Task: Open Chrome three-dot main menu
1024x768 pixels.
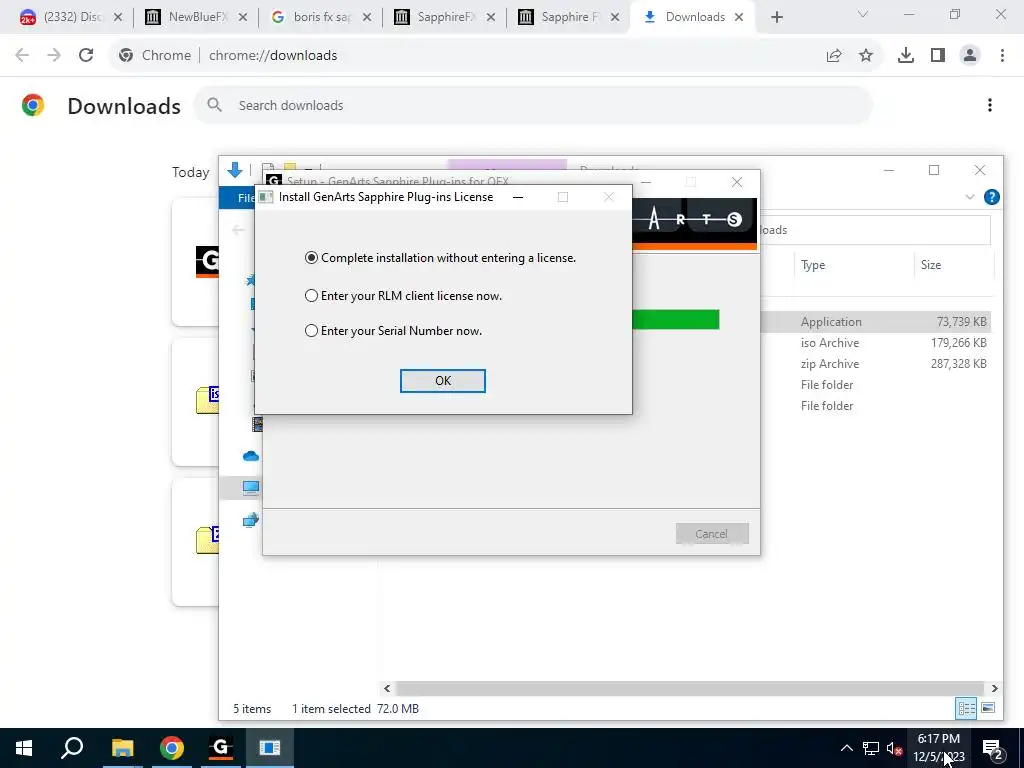Action: [1002, 56]
